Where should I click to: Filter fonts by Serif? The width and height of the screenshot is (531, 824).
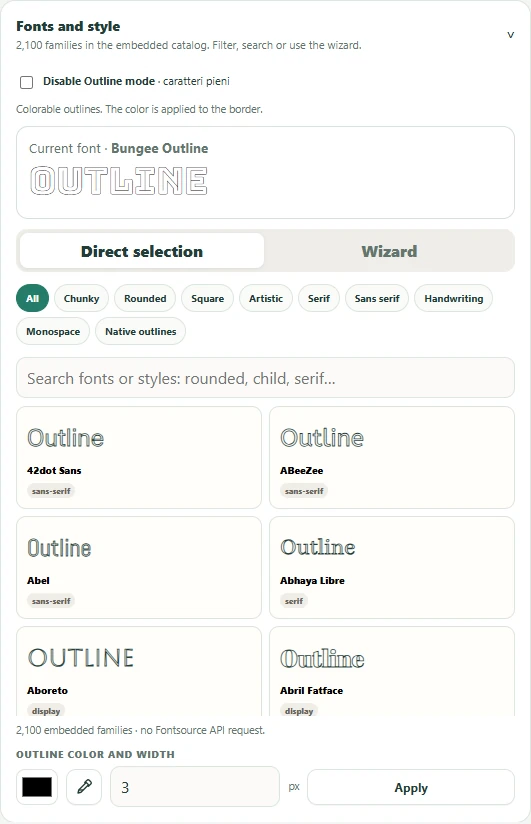click(x=319, y=298)
